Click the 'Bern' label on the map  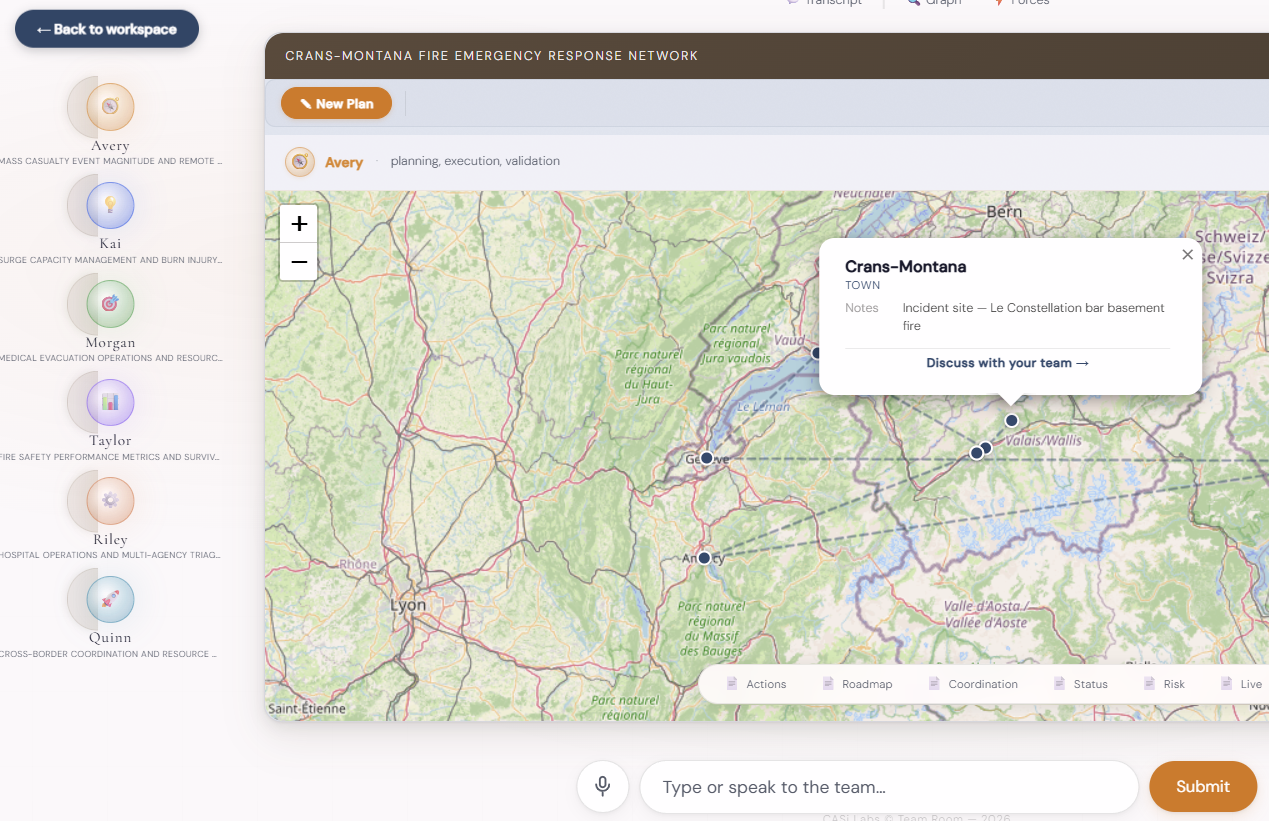[1004, 211]
